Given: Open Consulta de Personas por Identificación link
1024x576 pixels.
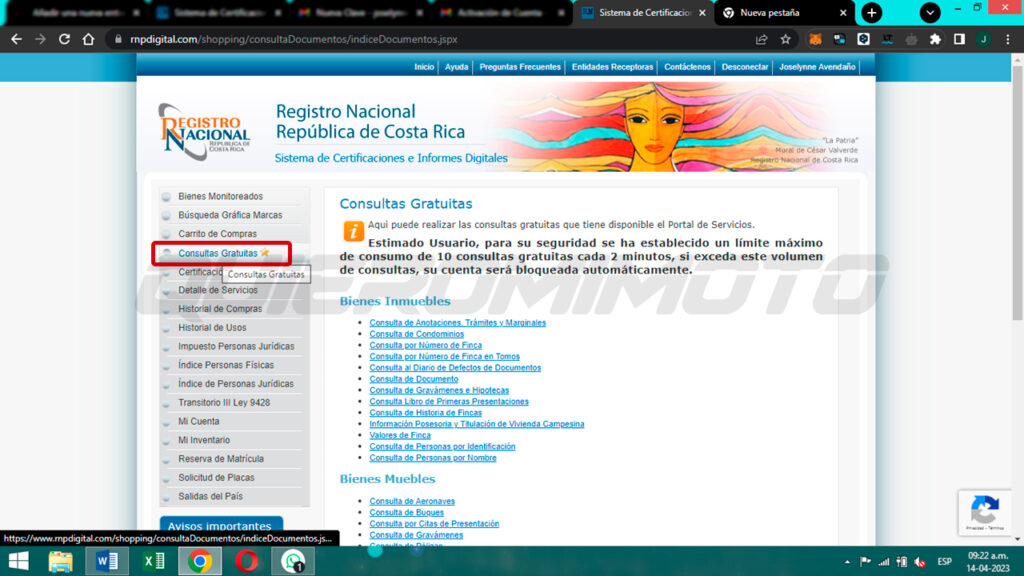Looking at the screenshot, I should point(442,447).
